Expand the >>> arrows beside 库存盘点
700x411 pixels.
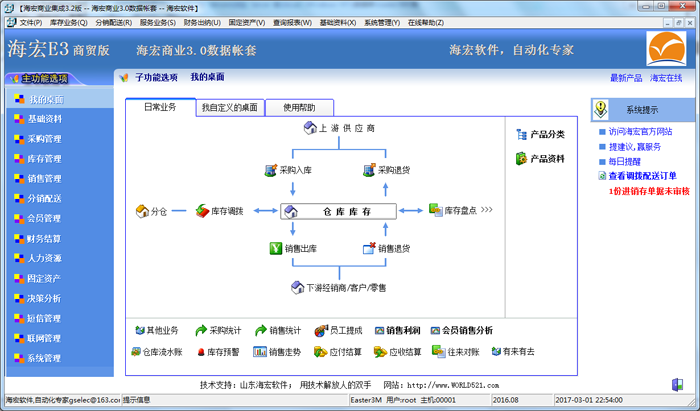[487, 209]
